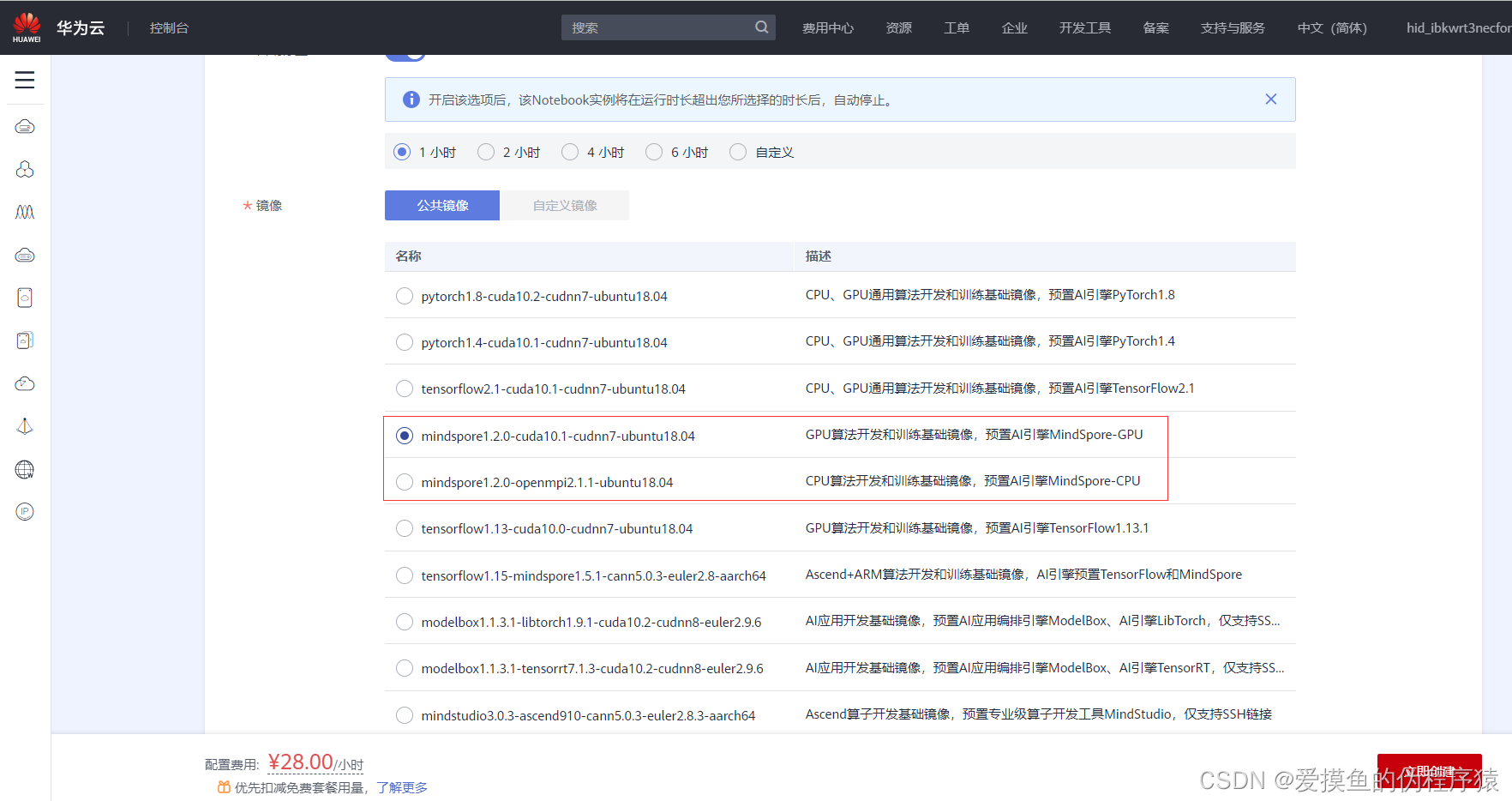Open the 开发工具 menu

pos(1085,27)
